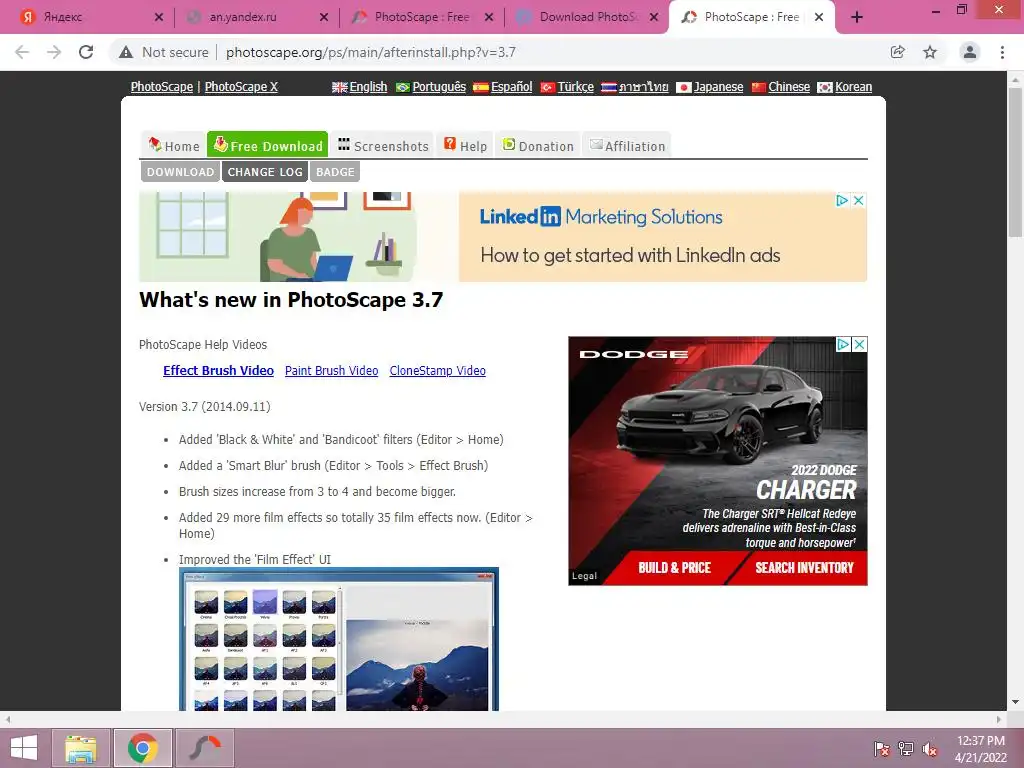Click AdChoices icon on LinkedIn ad
Screen dimensions: 1024x768
click(x=842, y=200)
